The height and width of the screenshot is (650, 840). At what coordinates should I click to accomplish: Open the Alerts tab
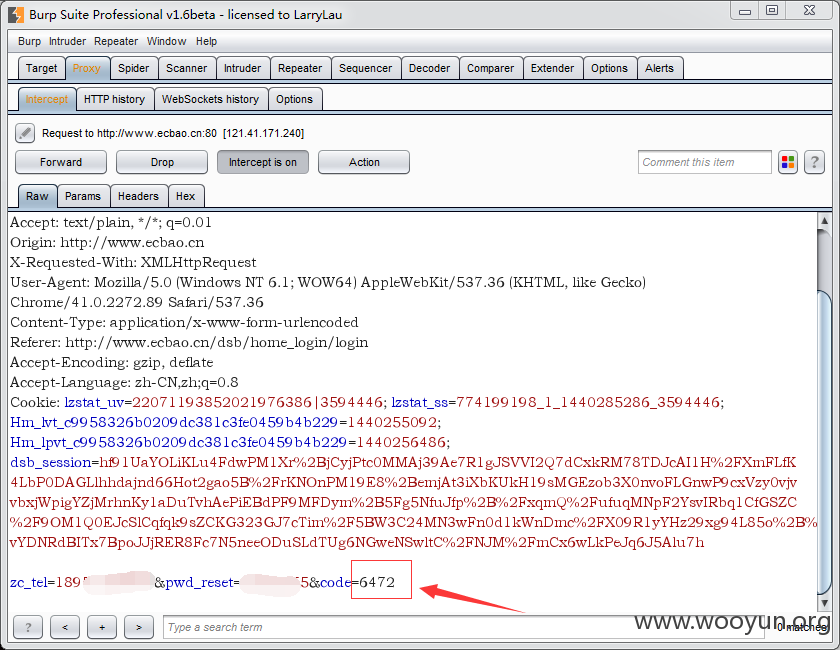click(659, 68)
